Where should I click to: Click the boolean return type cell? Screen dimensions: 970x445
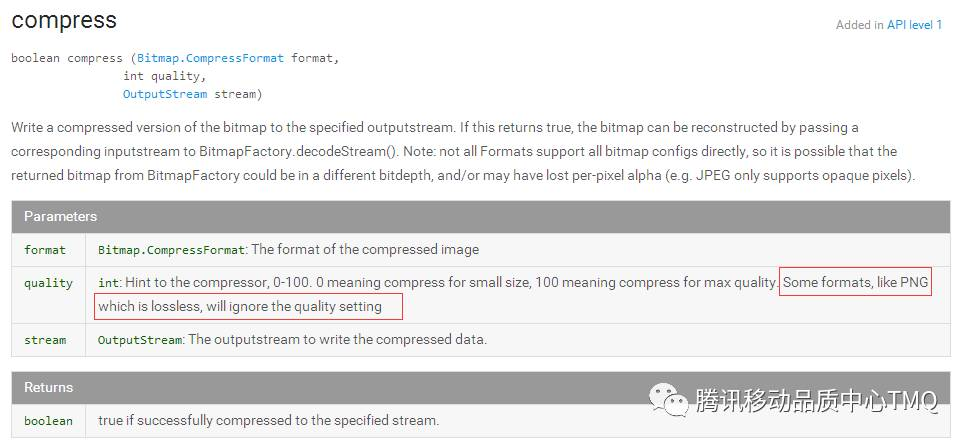pos(48,421)
